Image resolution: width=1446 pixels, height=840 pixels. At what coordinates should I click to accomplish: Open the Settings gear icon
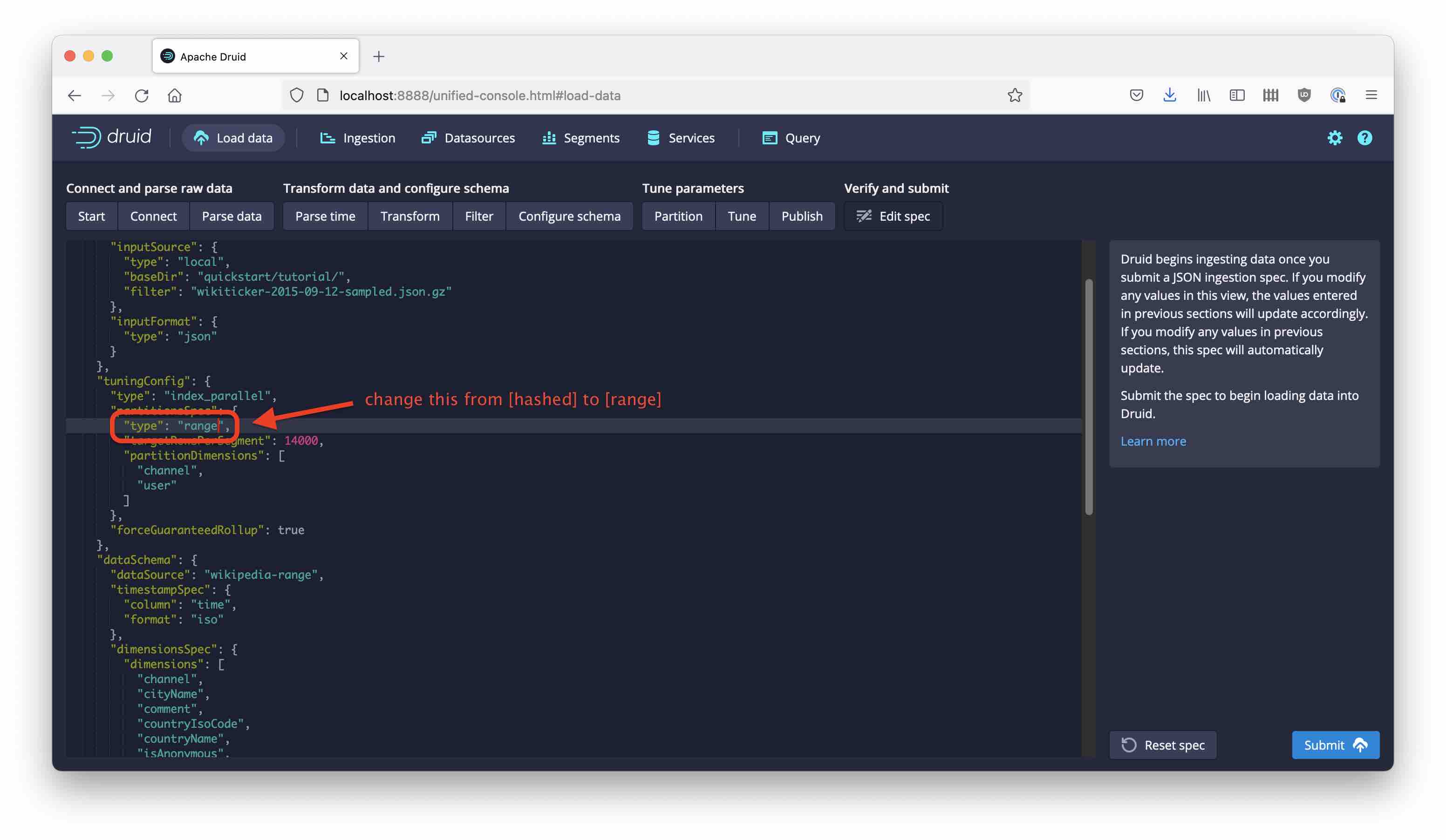click(1334, 138)
